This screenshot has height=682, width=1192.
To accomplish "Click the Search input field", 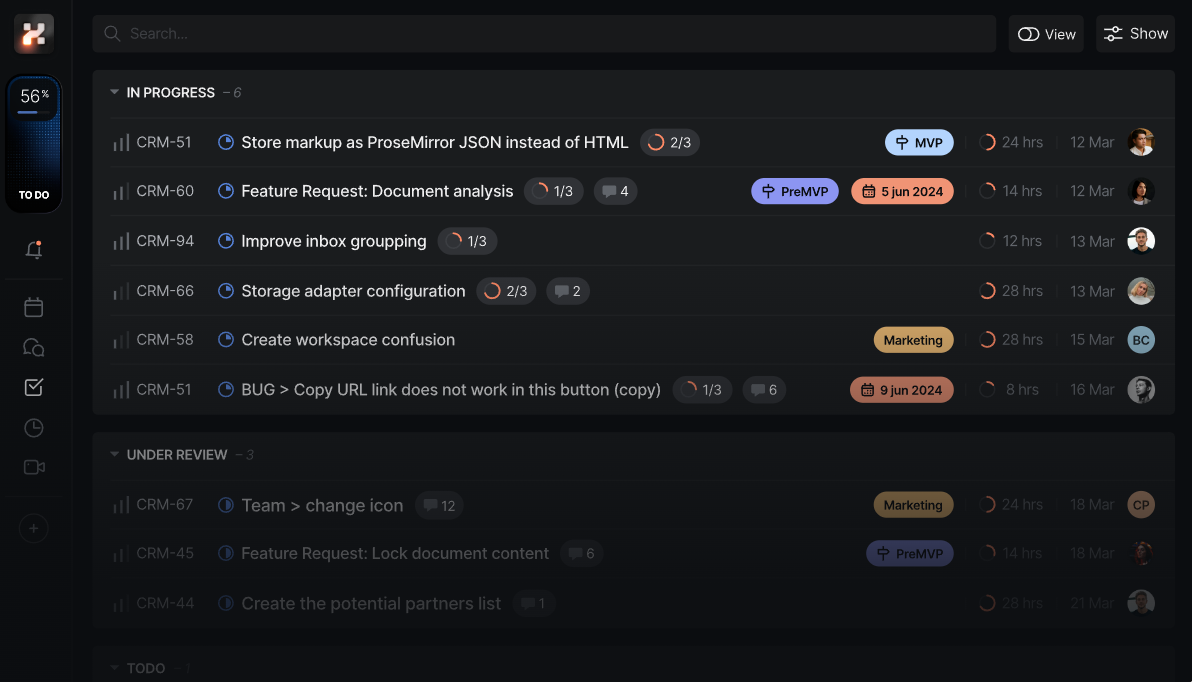I will (544, 34).
